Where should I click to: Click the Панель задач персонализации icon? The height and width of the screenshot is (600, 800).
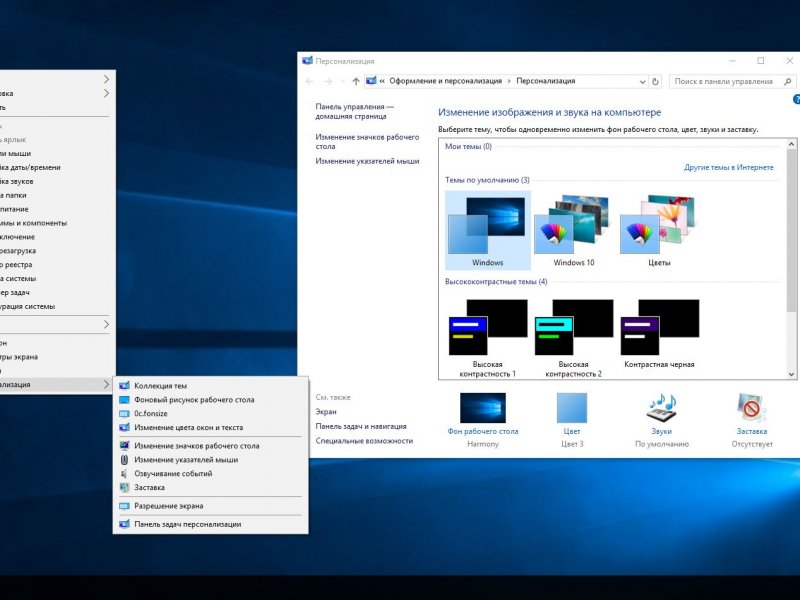pyautogui.click(x=124, y=524)
